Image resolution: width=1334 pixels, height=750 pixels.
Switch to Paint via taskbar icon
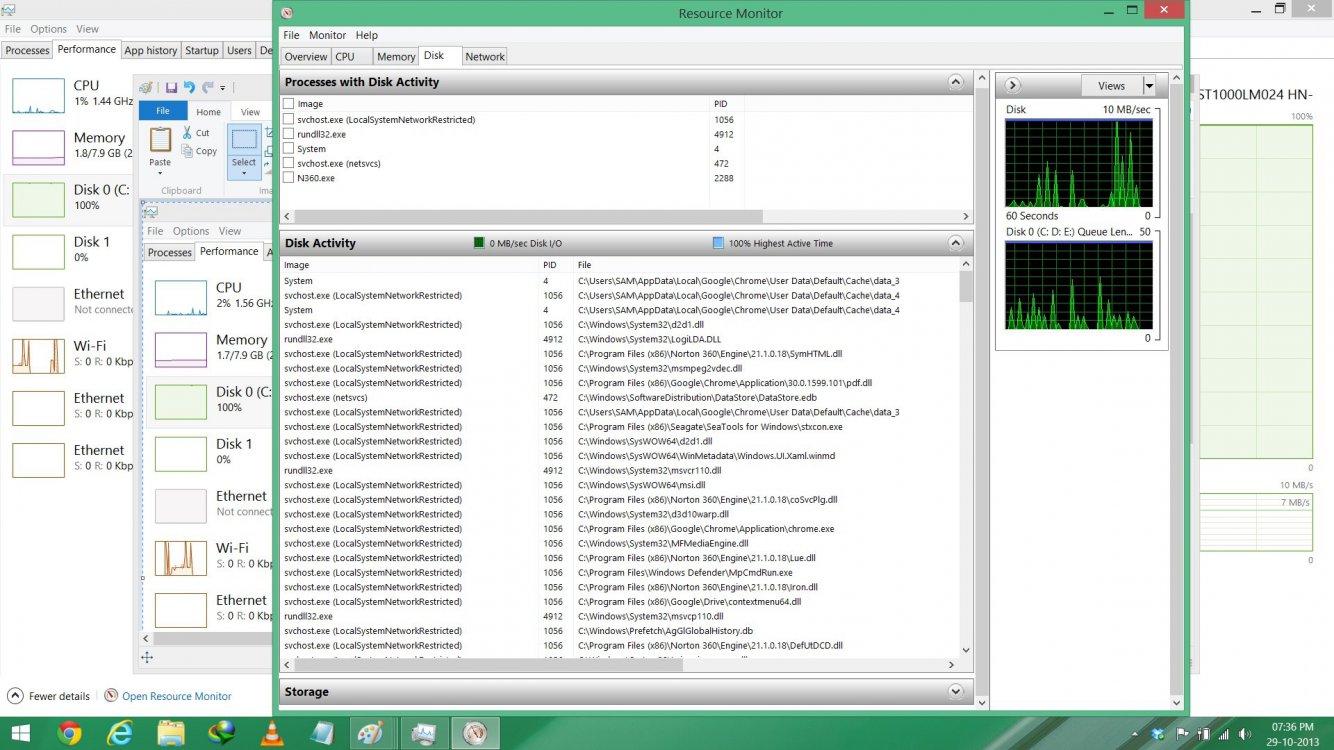point(371,733)
